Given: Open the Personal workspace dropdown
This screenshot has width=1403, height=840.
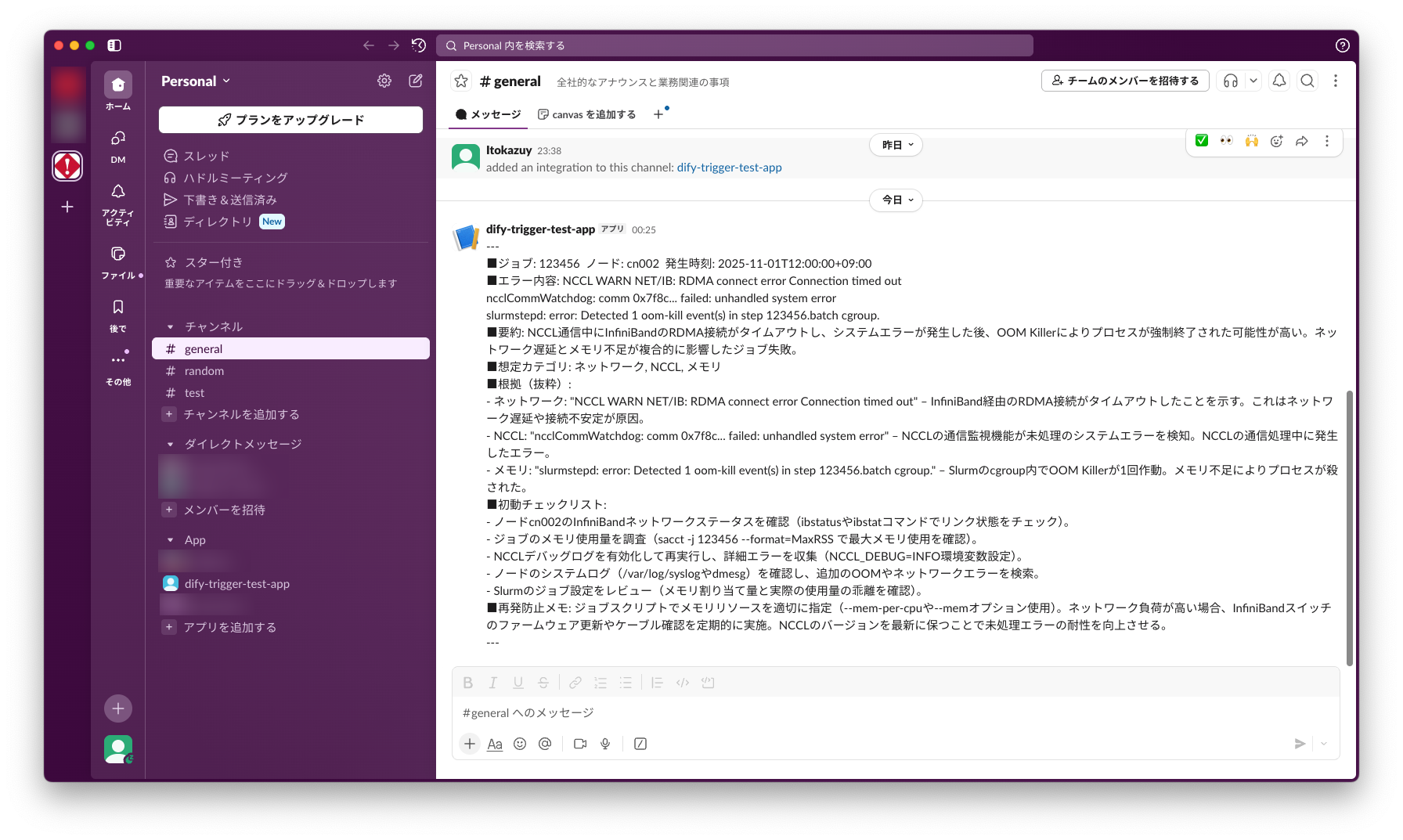Looking at the screenshot, I should click(196, 81).
